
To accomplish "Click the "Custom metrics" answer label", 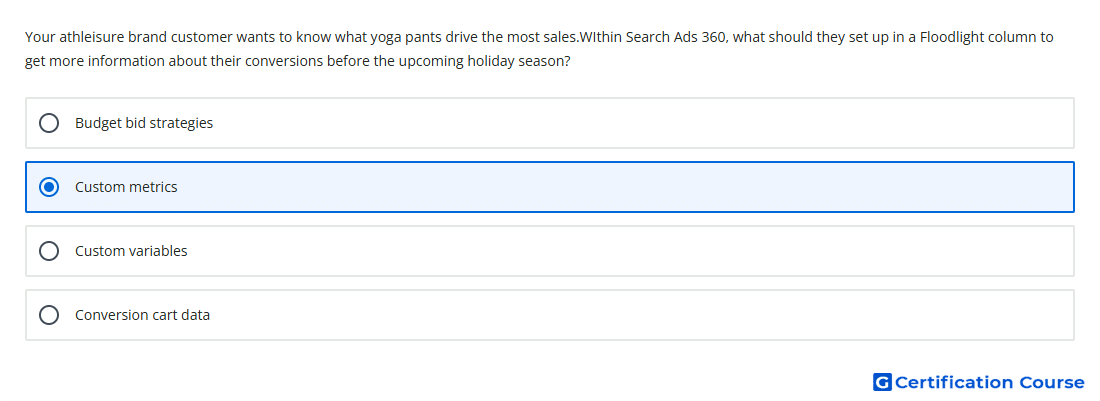I will pos(126,187).
